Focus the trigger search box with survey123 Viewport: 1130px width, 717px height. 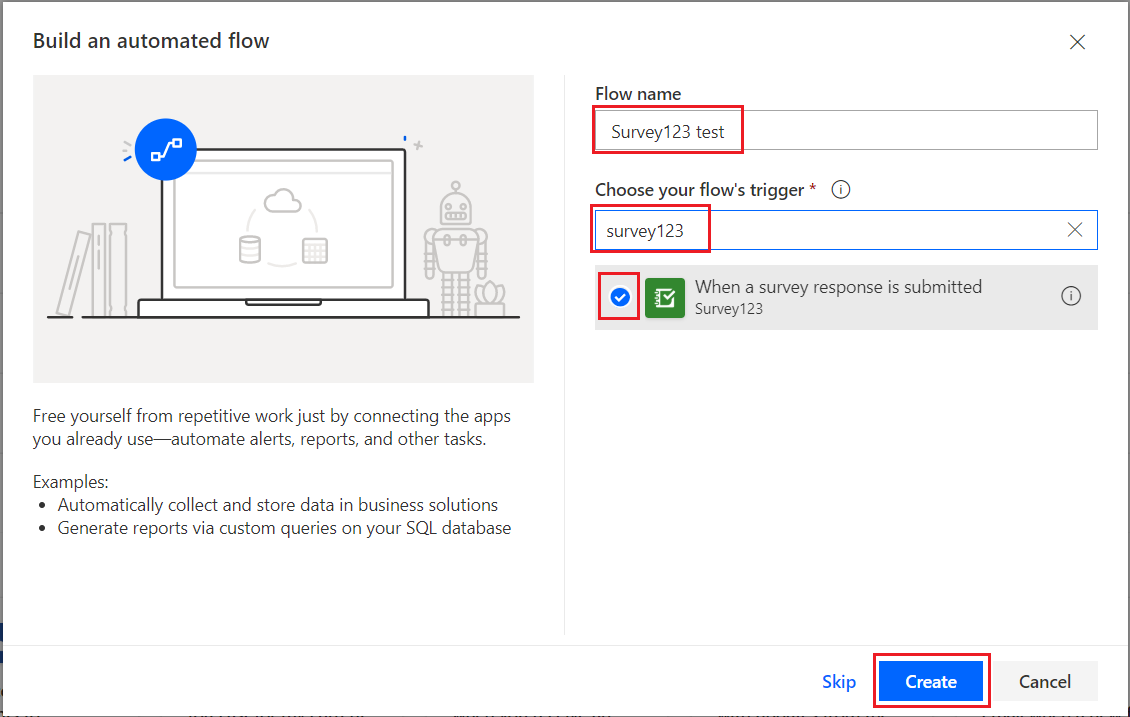[846, 231]
